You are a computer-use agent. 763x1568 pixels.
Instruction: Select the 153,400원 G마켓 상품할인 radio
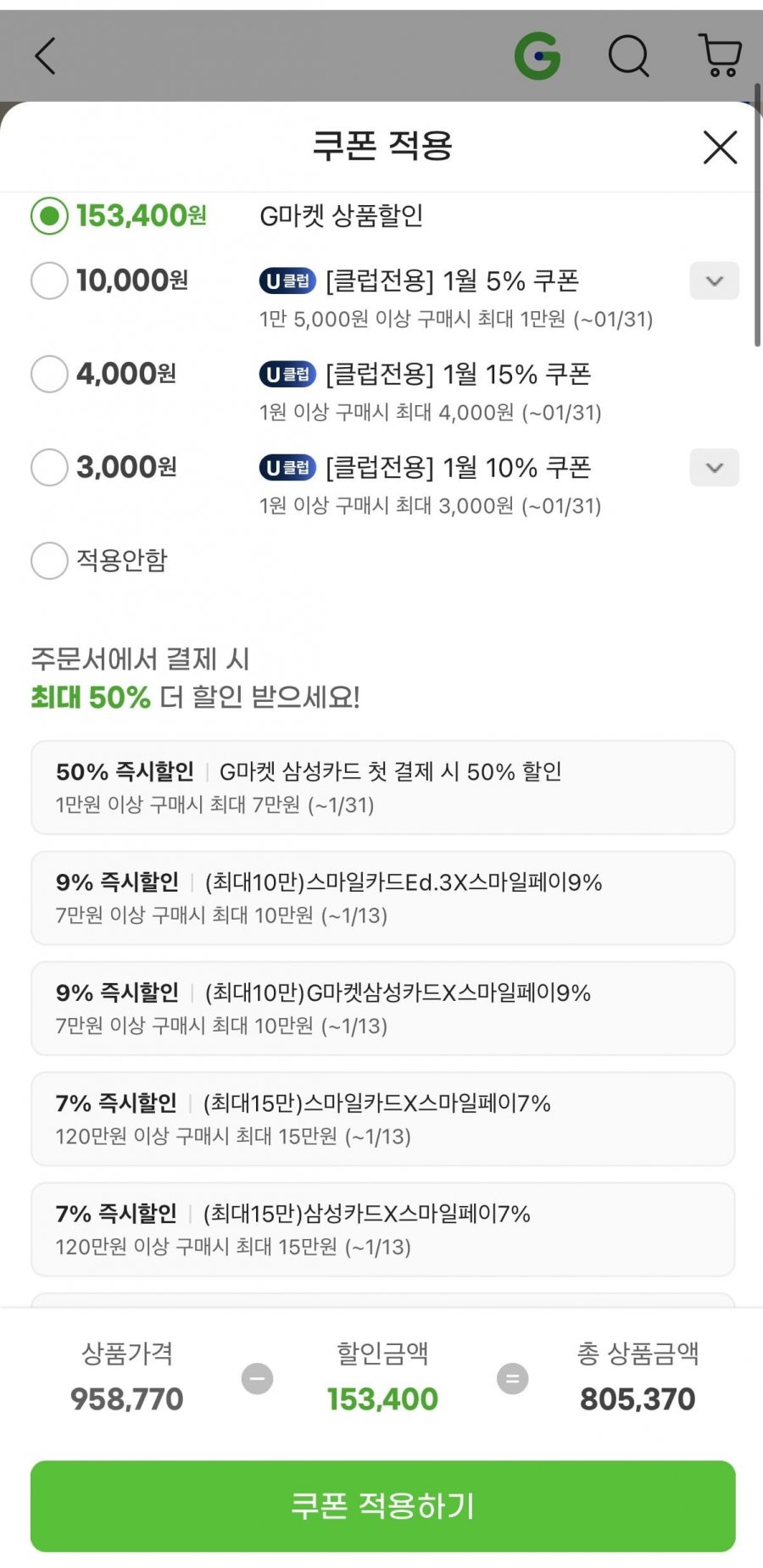pos(49,216)
